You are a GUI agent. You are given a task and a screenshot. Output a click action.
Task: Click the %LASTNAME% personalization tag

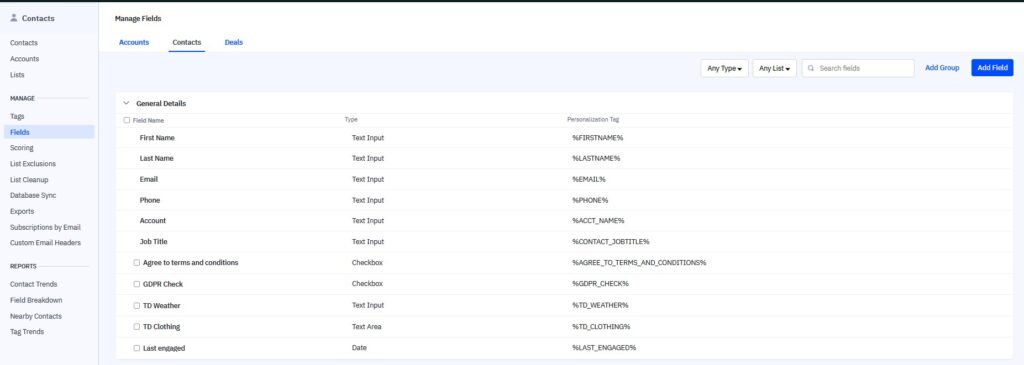coord(596,159)
